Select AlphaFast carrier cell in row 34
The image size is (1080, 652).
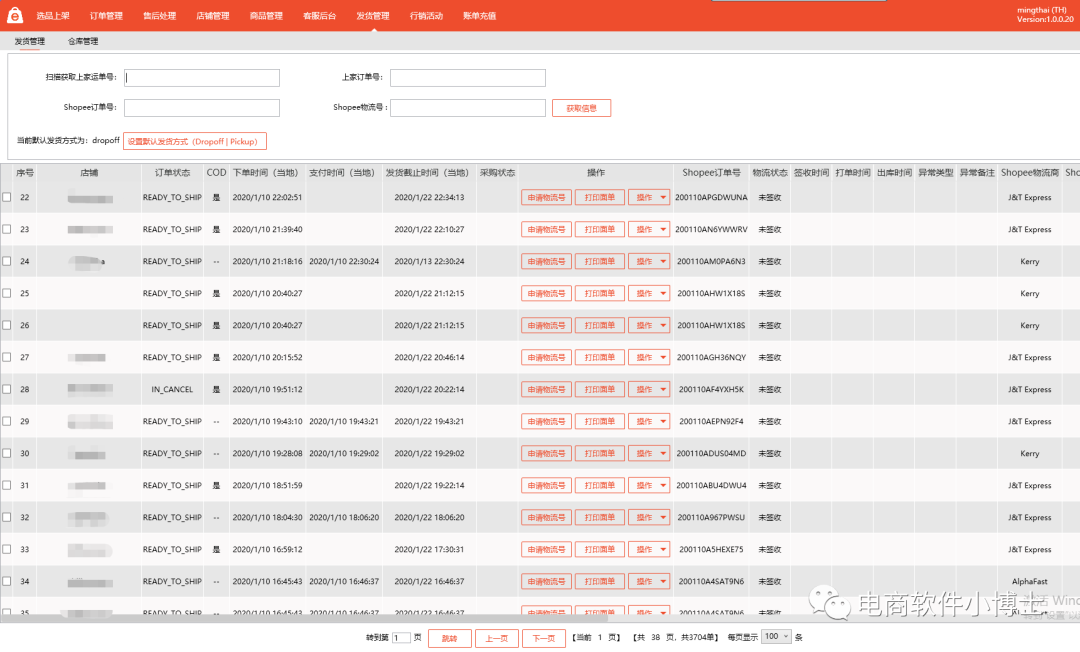[1030, 582]
